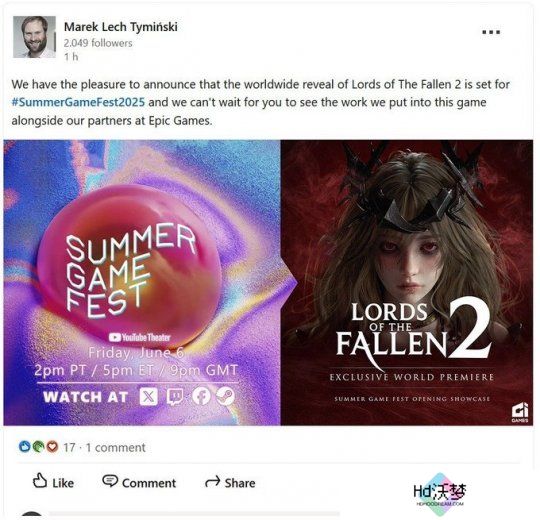Follow the #SummerGameFest2025 hashtag link
This screenshot has width=540, height=520.
[78, 103]
